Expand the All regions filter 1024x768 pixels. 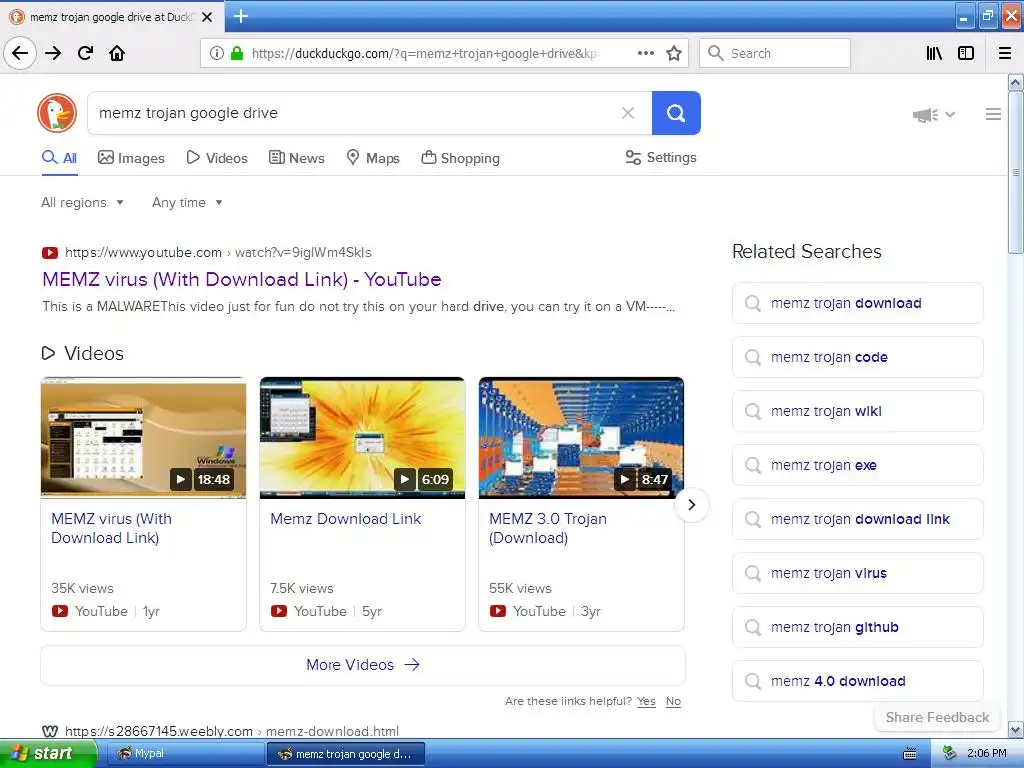tap(82, 202)
